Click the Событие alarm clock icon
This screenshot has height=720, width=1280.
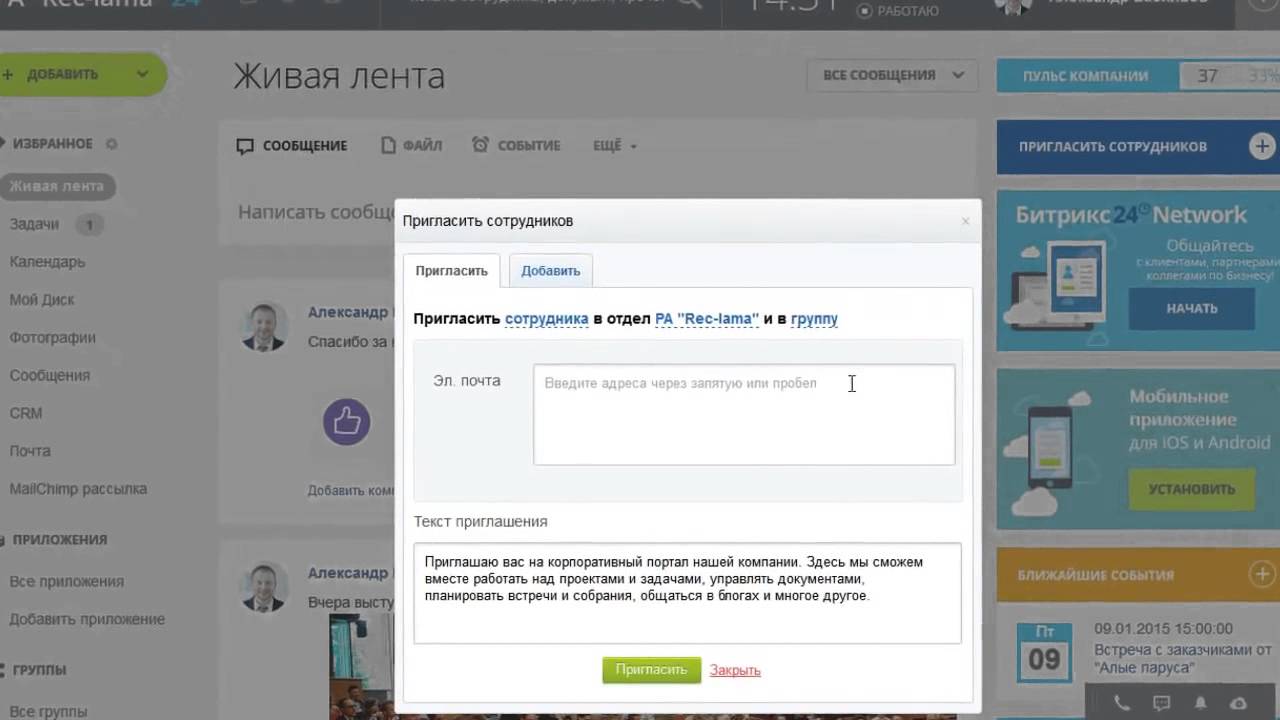(x=481, y=145)
